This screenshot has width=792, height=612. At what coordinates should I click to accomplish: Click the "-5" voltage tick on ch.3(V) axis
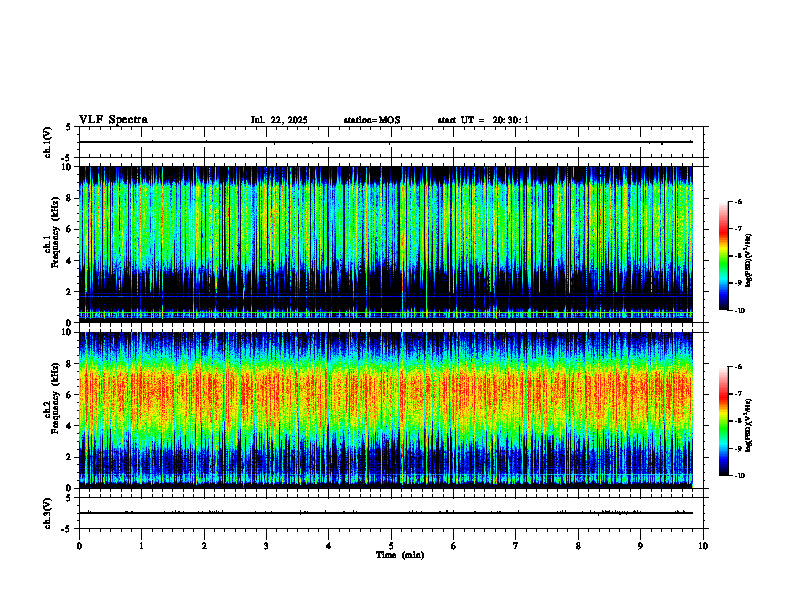click(67, 529)
